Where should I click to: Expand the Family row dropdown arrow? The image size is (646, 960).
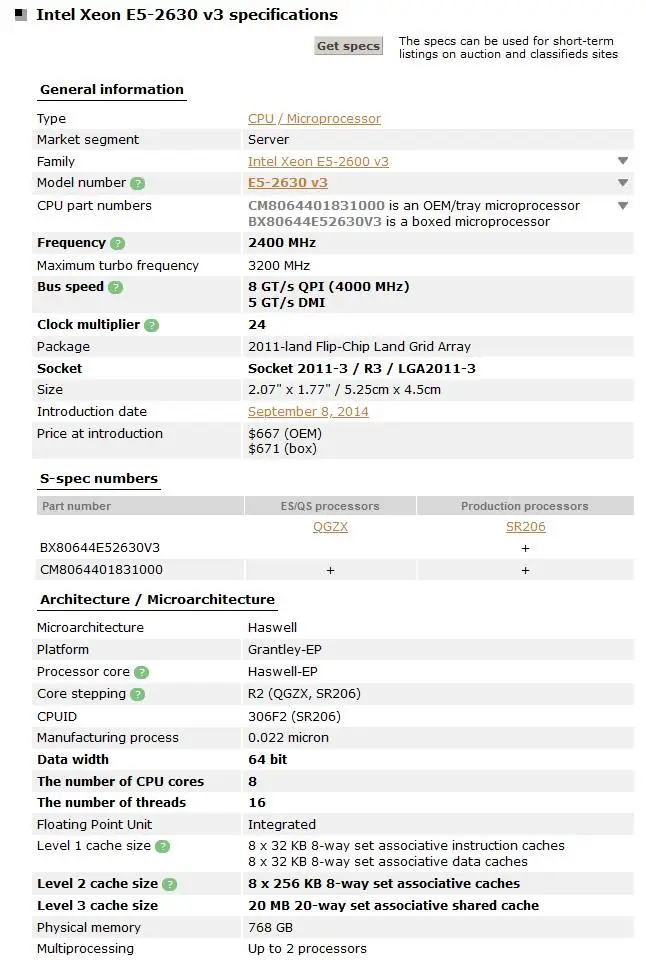(622, 161)
